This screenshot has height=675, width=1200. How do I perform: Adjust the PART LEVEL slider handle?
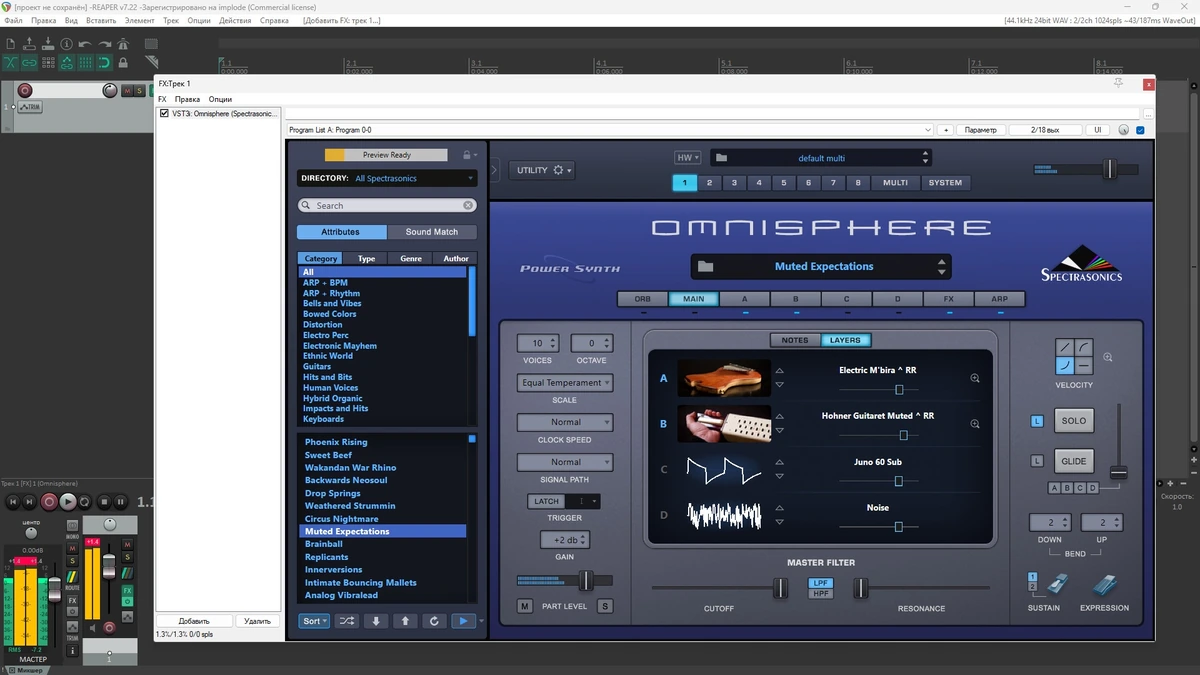pyautogui.click(x=586, y=580)
